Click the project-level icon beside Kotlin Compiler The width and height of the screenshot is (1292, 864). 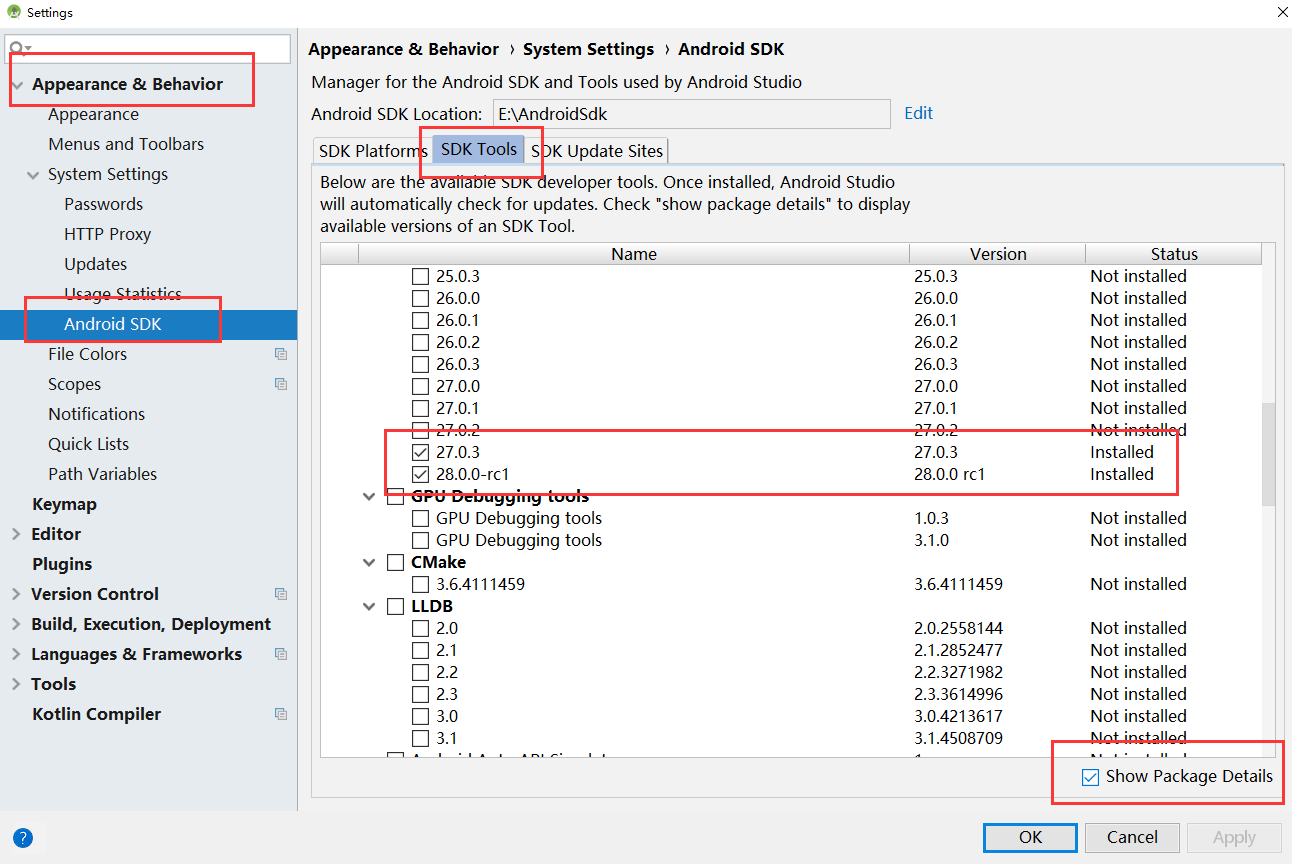(x=281, y=714)
